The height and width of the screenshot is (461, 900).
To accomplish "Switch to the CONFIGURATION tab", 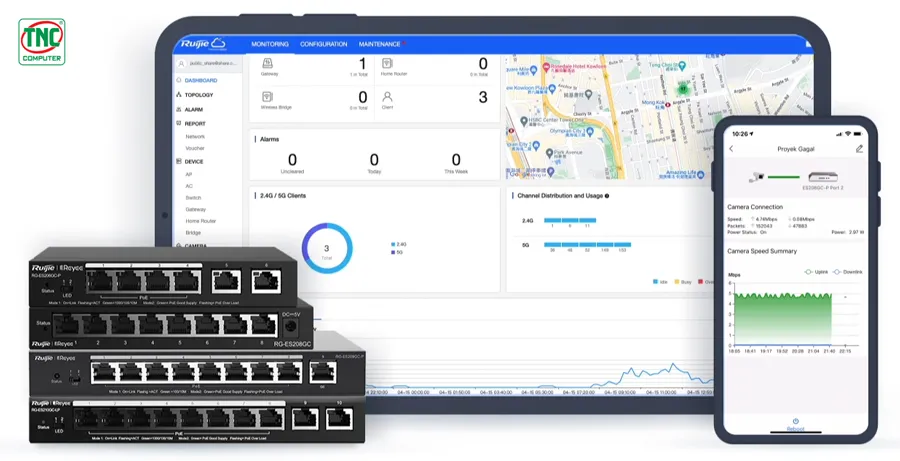I will (324, 44).
